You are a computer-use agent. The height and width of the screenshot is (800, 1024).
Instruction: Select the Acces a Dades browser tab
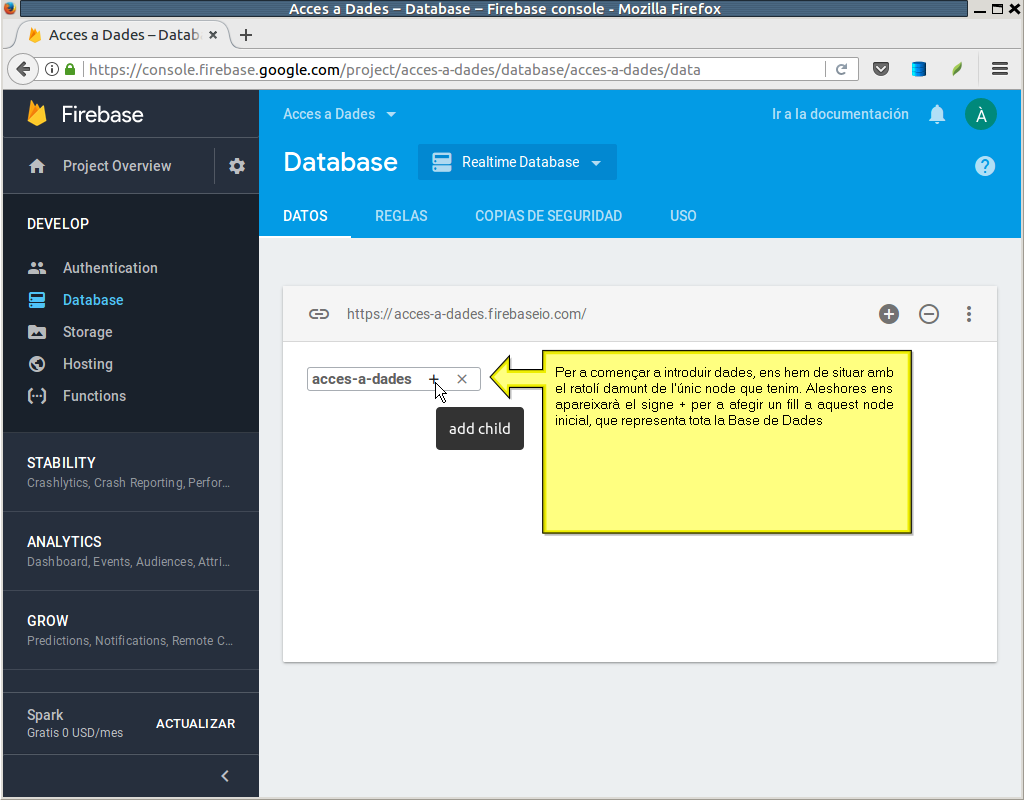point(123,35)
